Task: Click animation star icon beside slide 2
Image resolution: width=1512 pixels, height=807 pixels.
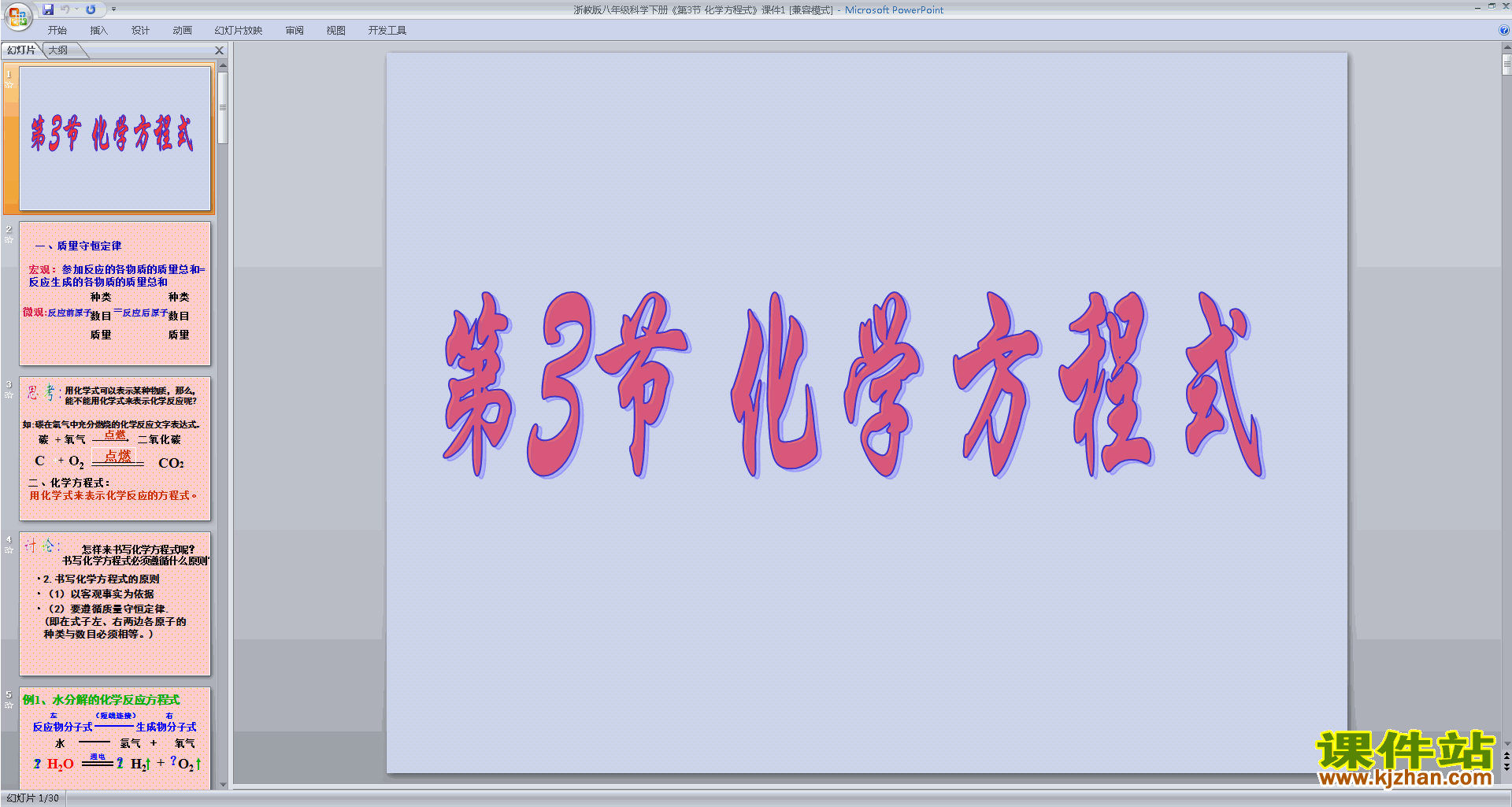Action: pyautogui.click(x=9, y=240)
